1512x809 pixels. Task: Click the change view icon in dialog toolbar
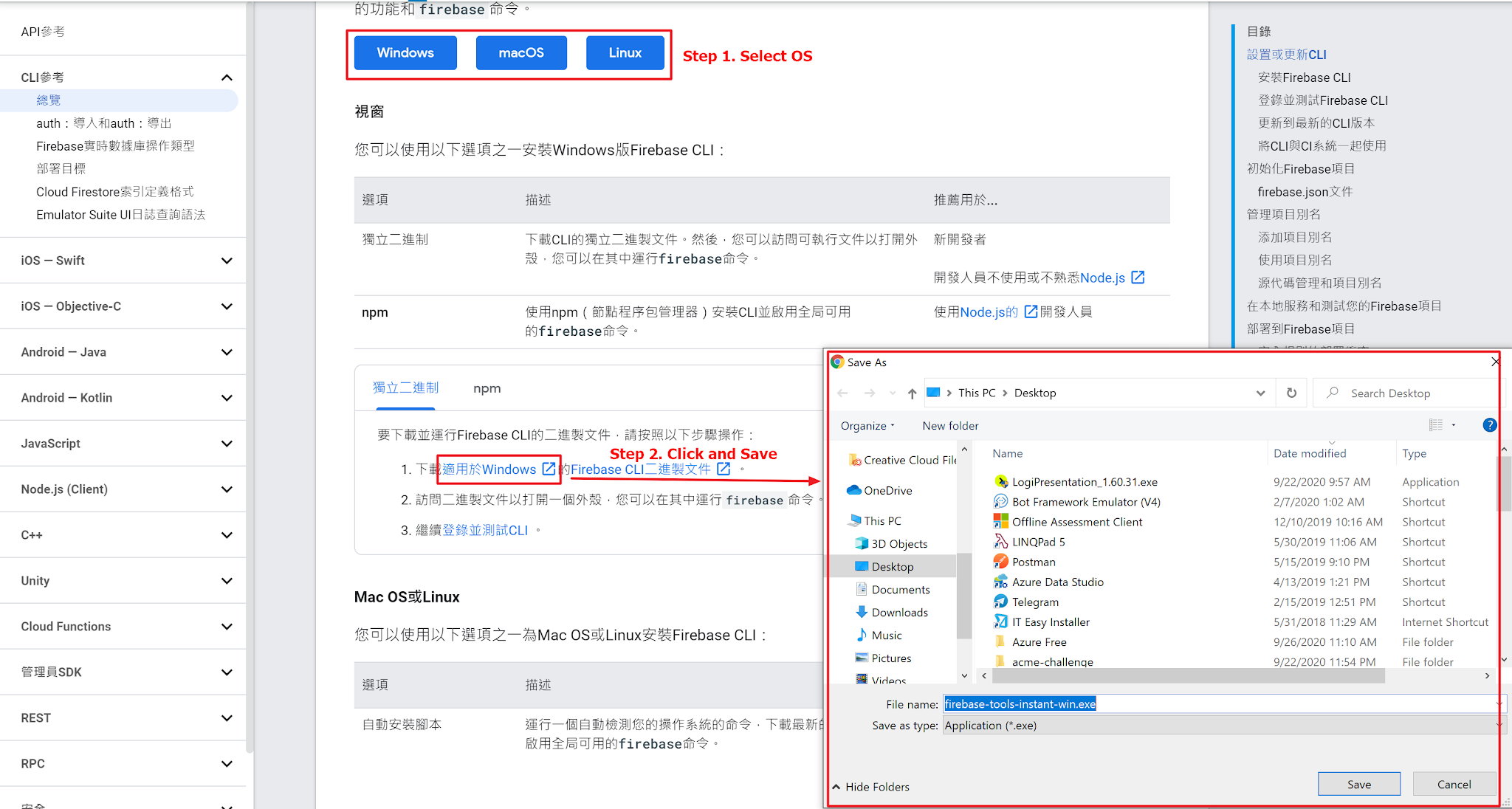[x=1433, y=425]
